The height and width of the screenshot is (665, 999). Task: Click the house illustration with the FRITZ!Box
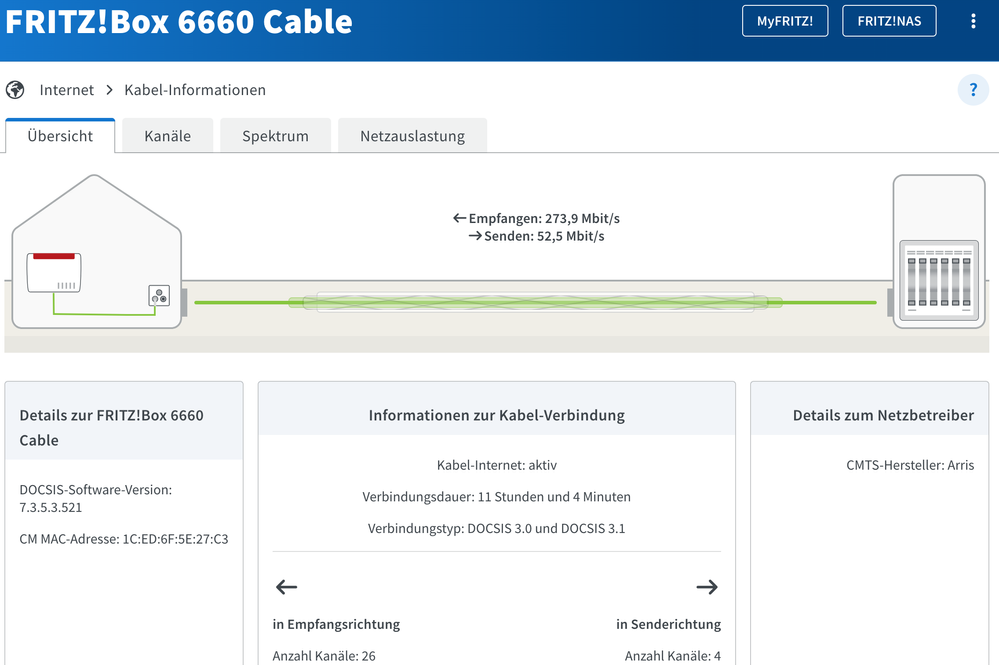pyautogui.click(x=97, y=252)
